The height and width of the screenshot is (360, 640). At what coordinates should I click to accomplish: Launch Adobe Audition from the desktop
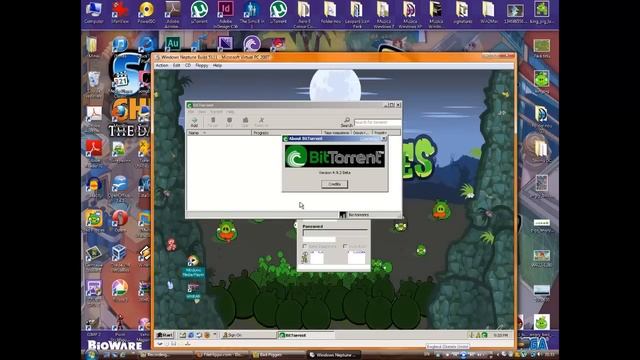point(173,44)
